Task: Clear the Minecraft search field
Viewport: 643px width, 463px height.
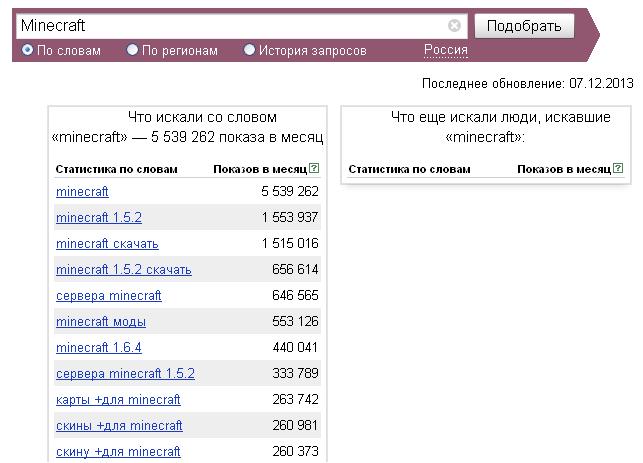Action: (454, 26)
